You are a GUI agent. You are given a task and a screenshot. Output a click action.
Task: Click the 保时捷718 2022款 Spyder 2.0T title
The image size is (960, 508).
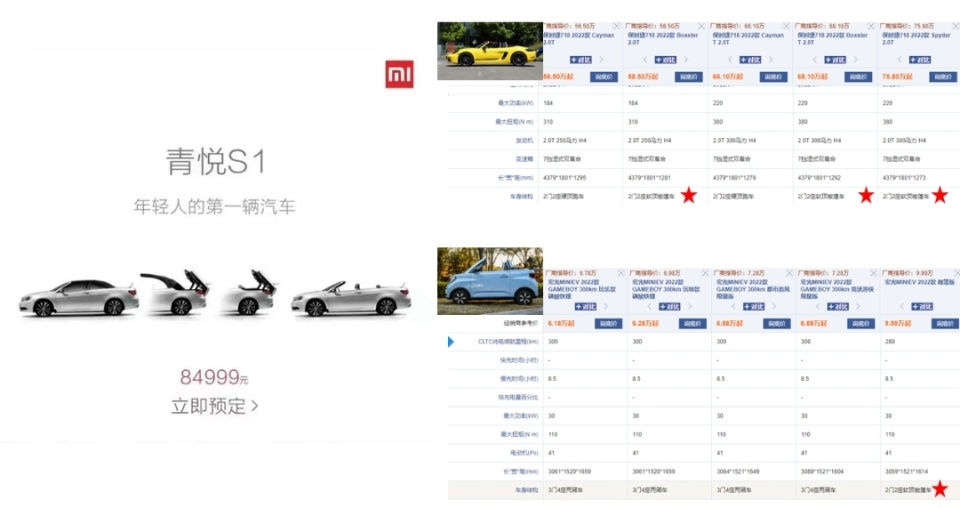coord(917,39)
